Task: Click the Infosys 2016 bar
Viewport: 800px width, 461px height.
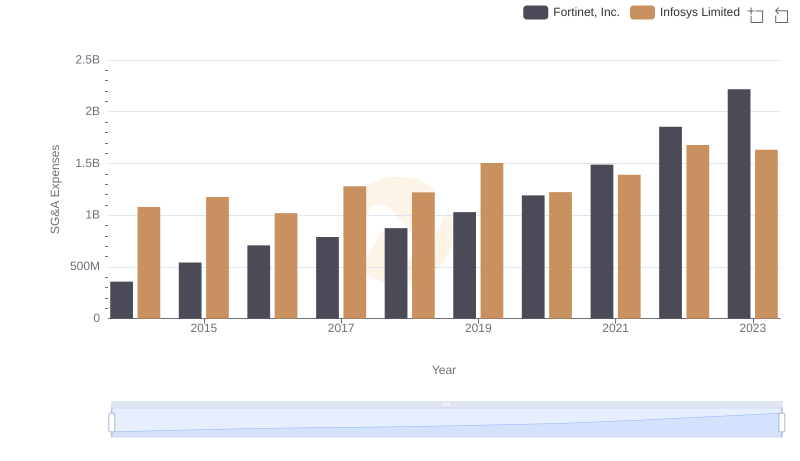Action: tap(286, 266)
